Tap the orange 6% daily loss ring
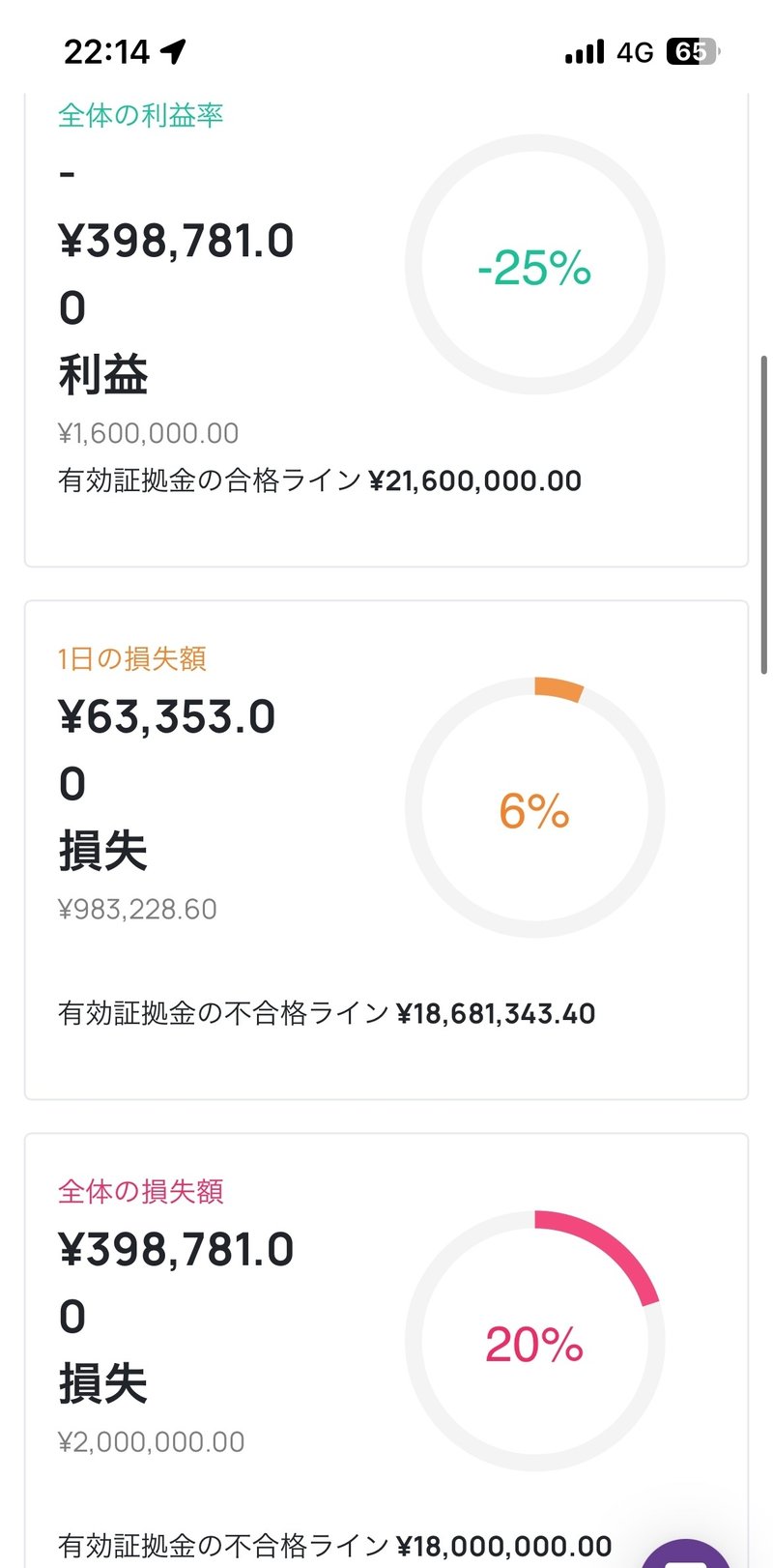 click(534, 808)
